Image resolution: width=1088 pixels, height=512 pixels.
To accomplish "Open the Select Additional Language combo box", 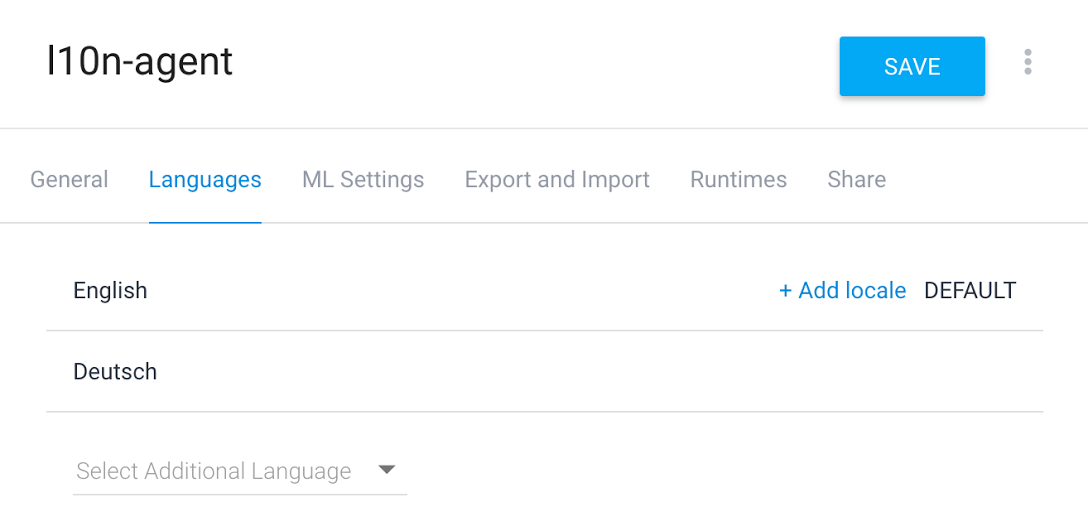I will click(240, 471).
